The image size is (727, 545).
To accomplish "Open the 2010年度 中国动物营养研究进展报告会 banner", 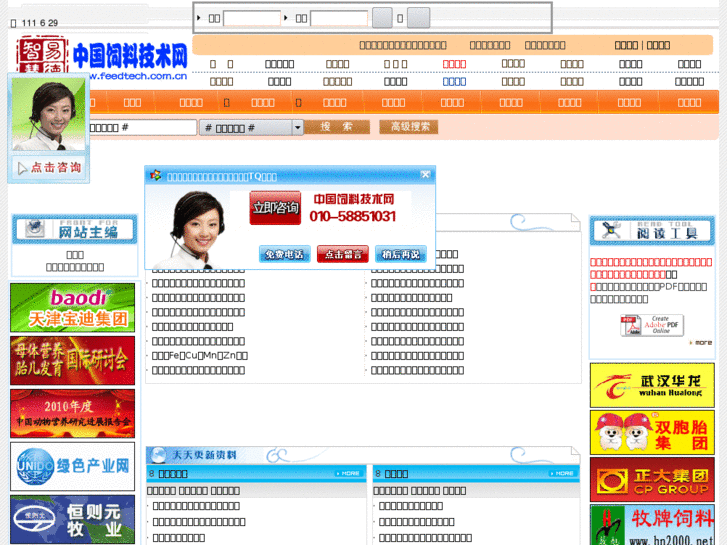I will [73, 413].
